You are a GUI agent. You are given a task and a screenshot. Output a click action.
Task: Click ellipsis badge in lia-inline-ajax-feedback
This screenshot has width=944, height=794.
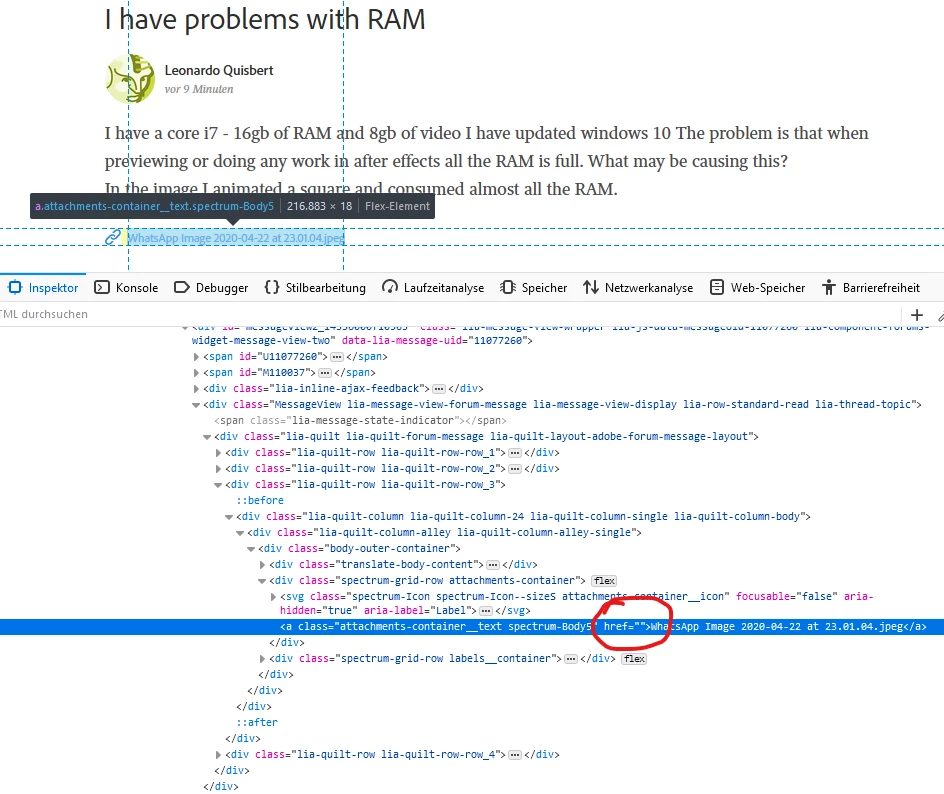pyautogui.click(x=439, y=389)
